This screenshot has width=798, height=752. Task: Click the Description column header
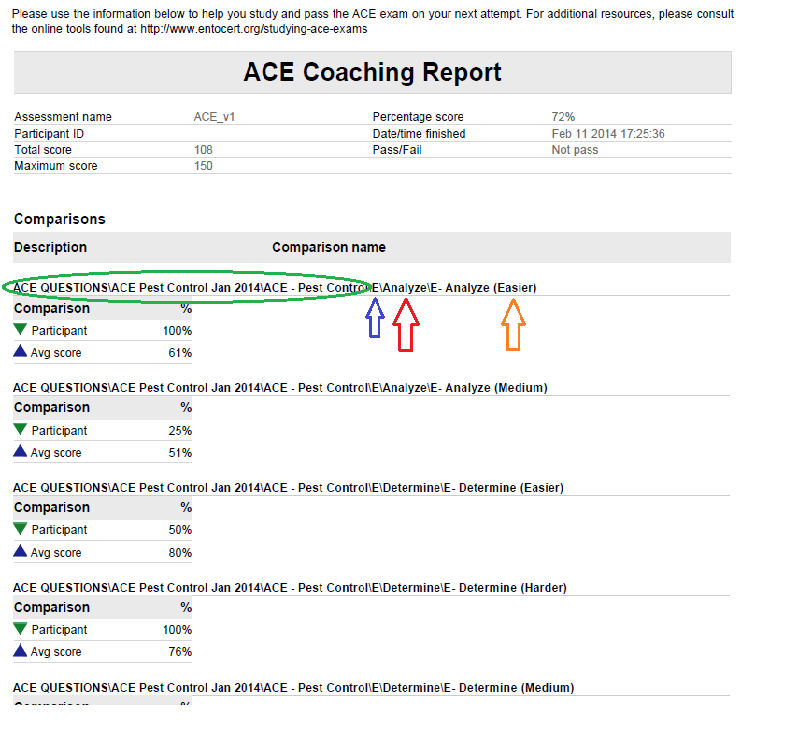coord(50,247)
